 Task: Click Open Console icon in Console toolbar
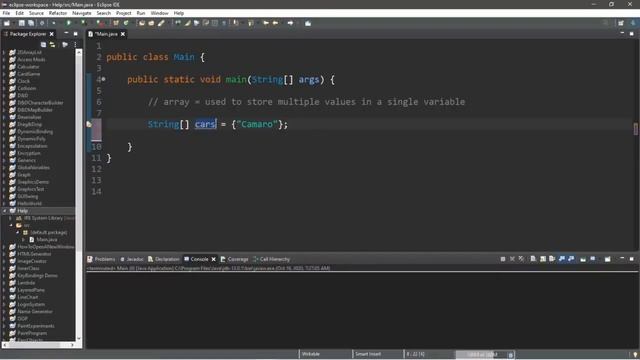608,259
